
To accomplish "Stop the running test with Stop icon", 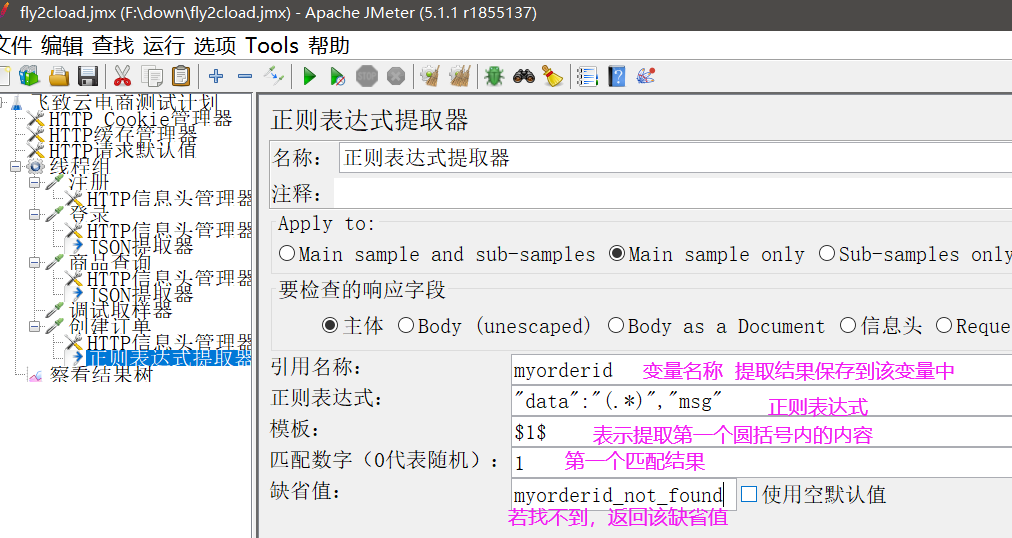I will click(x=367, y=76).
